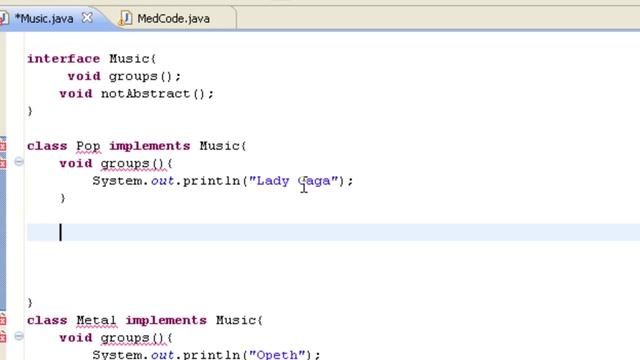The width and height of the screenshot is (640, 360).
Task: Open the MedCode.java tab
Action: click(173, 18)
